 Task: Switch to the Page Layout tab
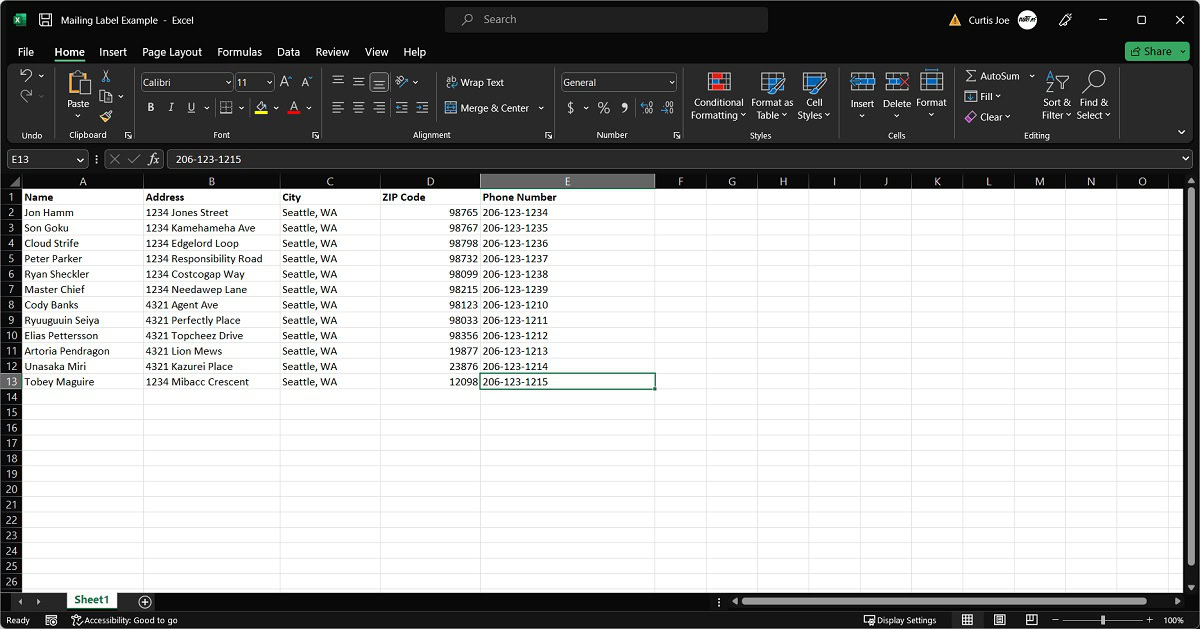(x=171, y=52)
